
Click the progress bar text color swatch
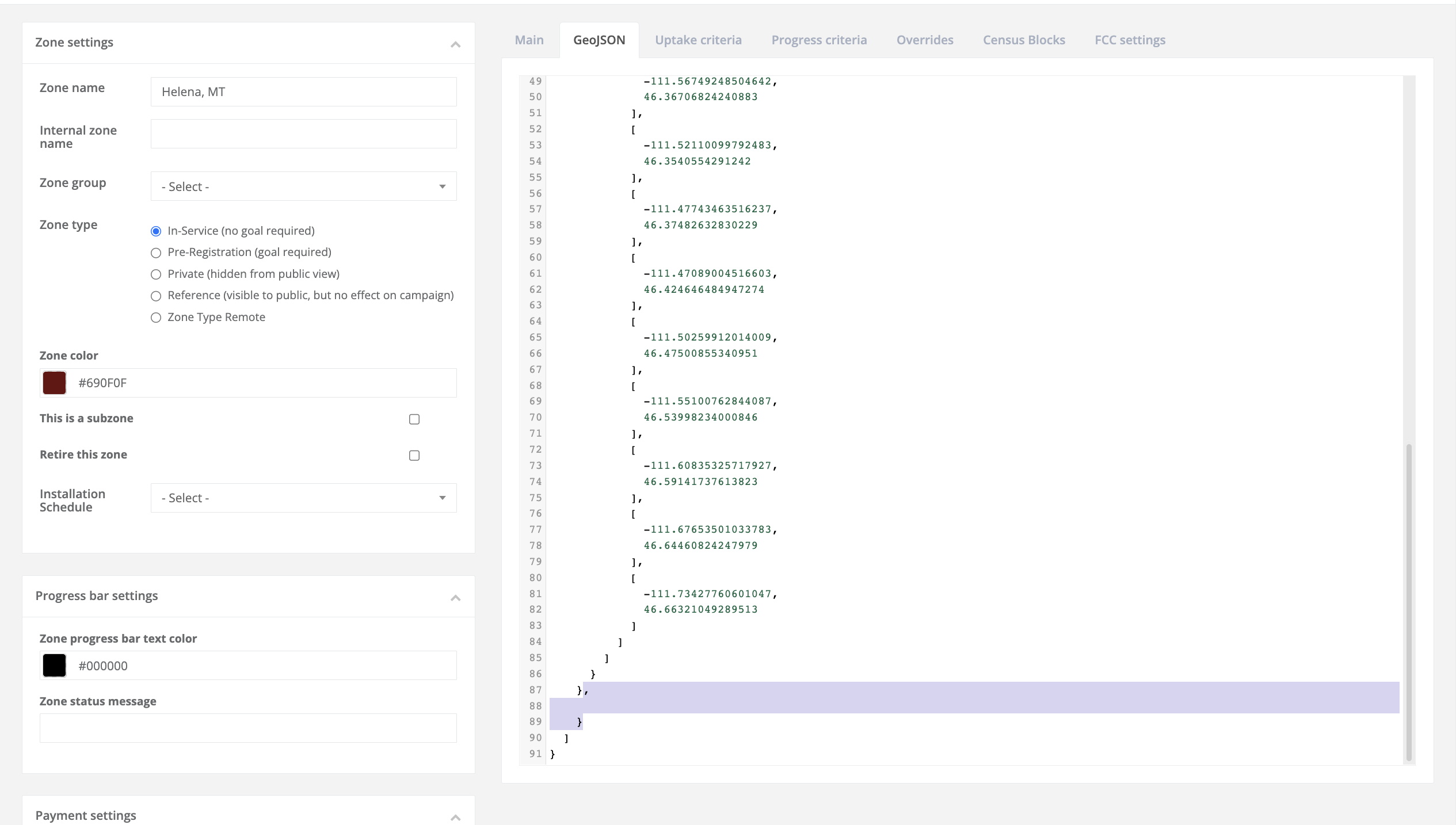coord(54,665)
